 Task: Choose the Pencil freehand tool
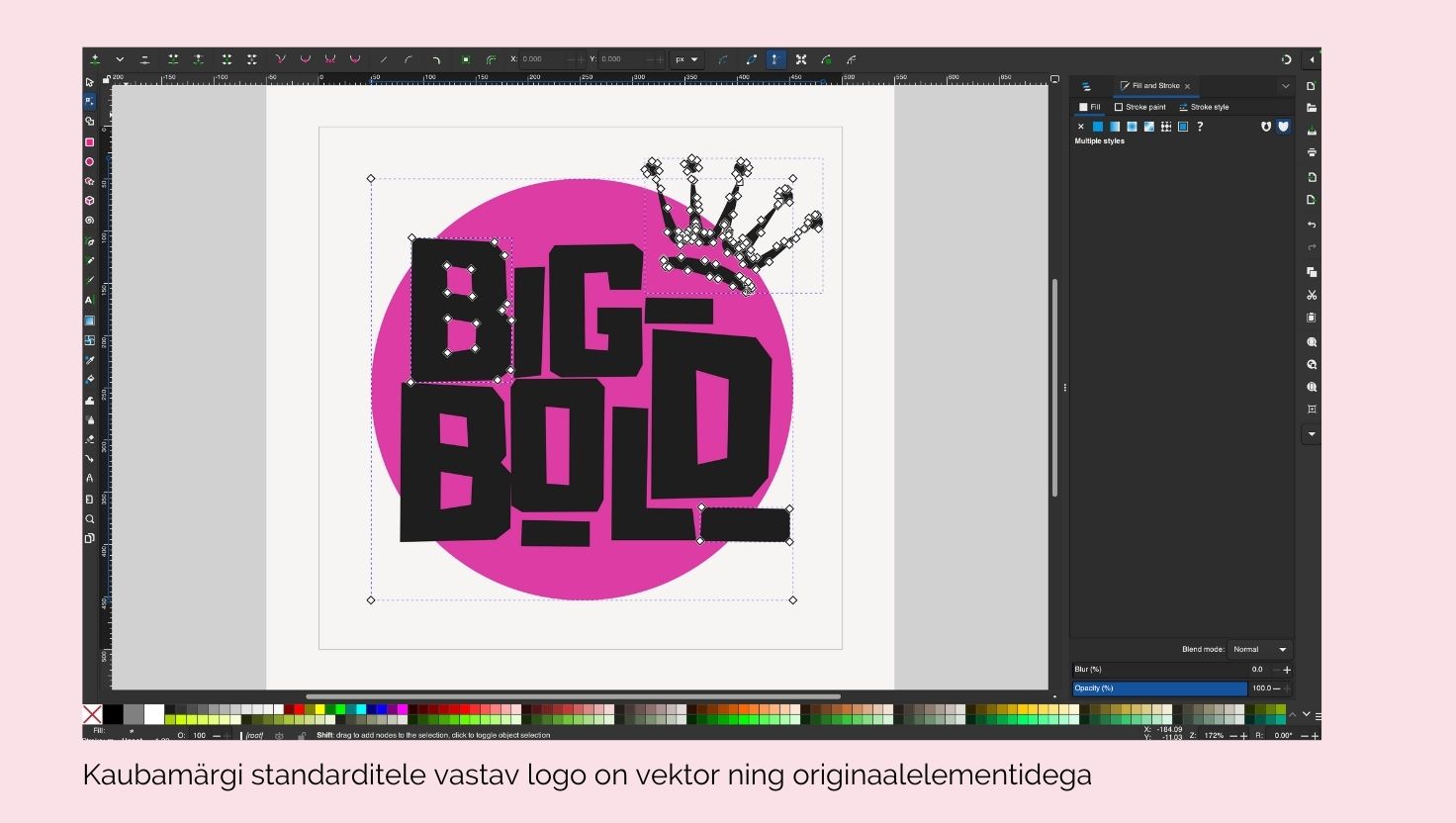[89, 260]
